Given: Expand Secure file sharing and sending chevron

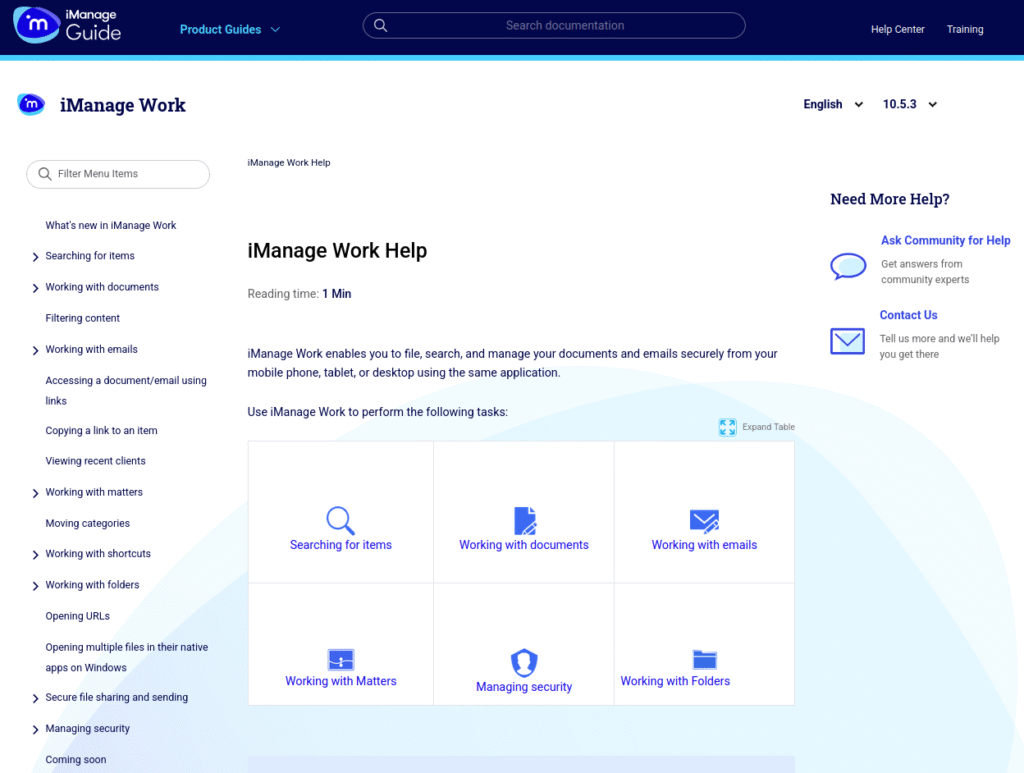Looking at the screenshot, I should [35, 699].
